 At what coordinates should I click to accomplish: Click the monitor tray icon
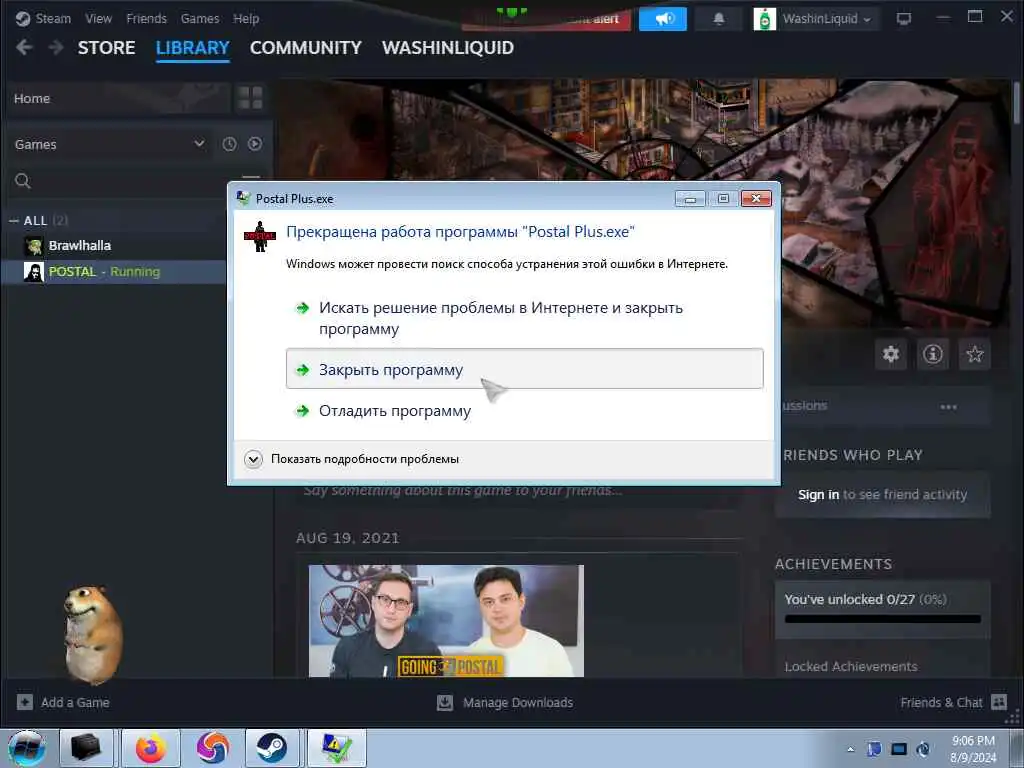[x=899, y=750]
